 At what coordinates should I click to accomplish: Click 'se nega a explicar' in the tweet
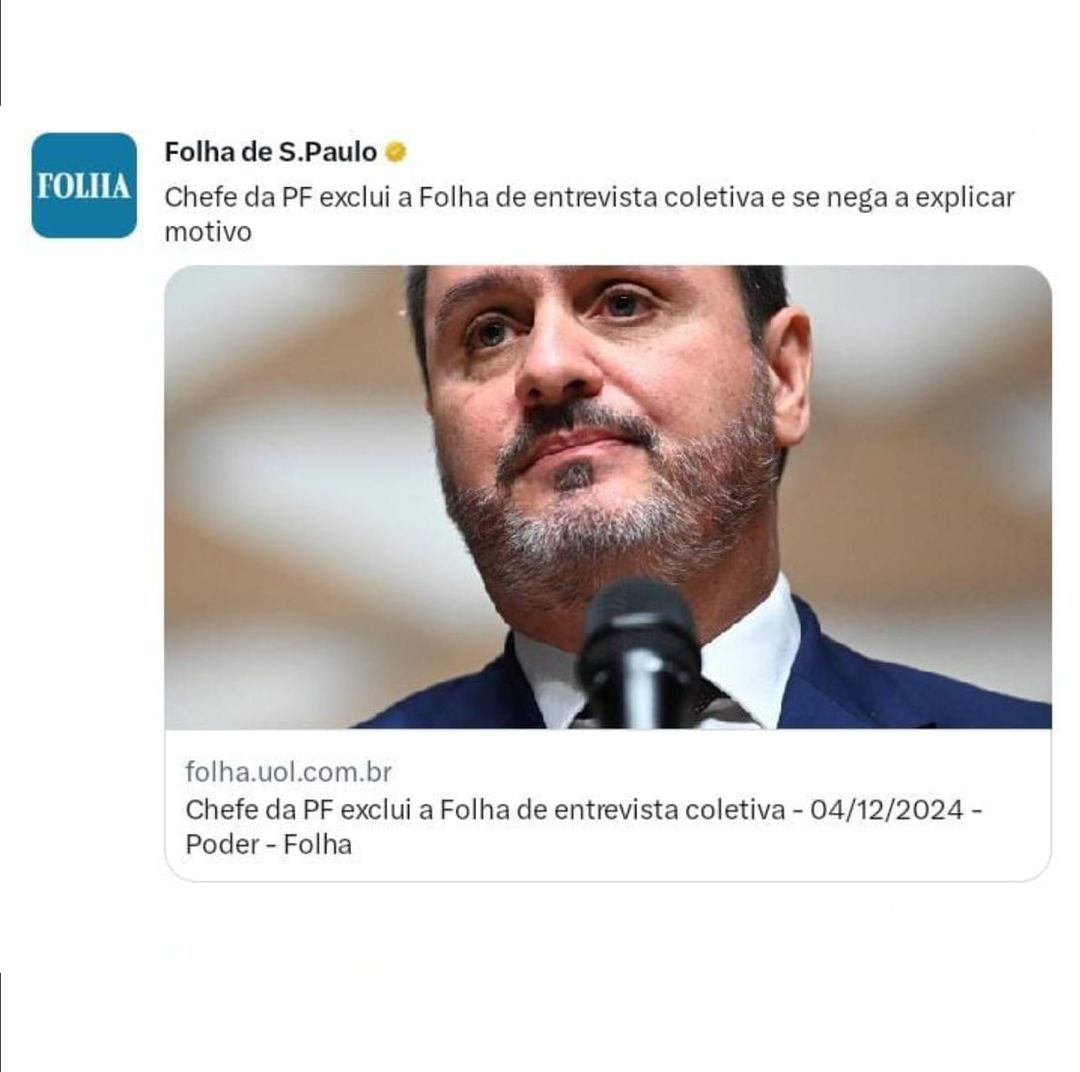click(903, 197)
